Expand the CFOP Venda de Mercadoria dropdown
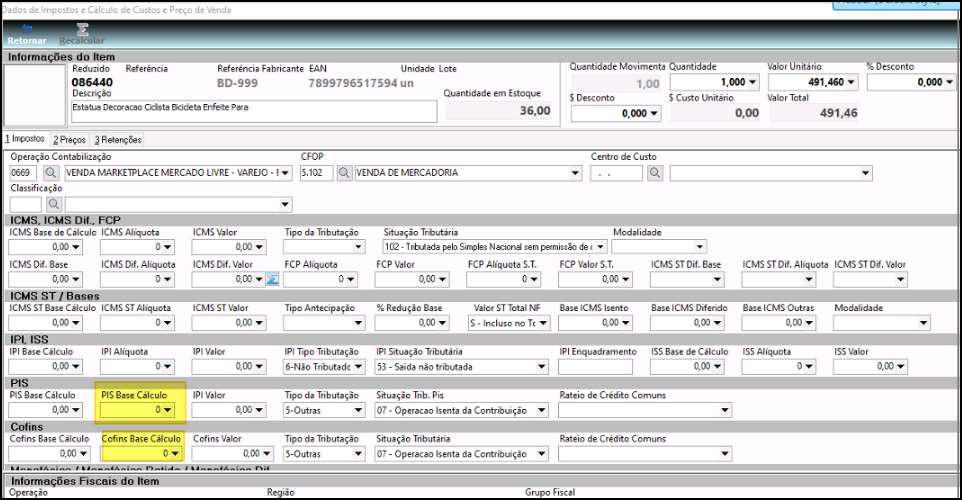The width and height of the screenshot is (962, 500). [575, 173]
